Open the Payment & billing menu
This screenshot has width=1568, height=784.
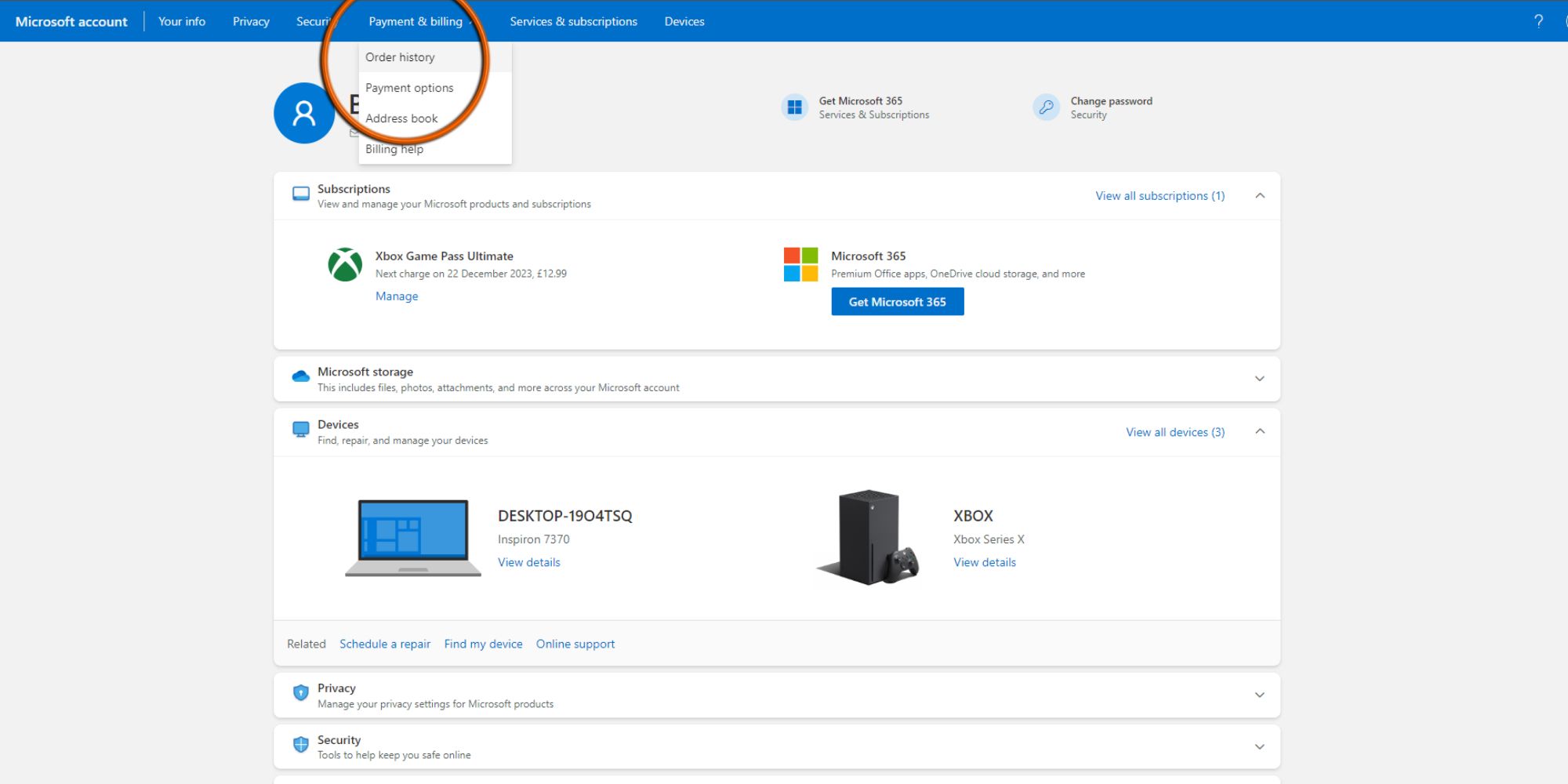416,21
